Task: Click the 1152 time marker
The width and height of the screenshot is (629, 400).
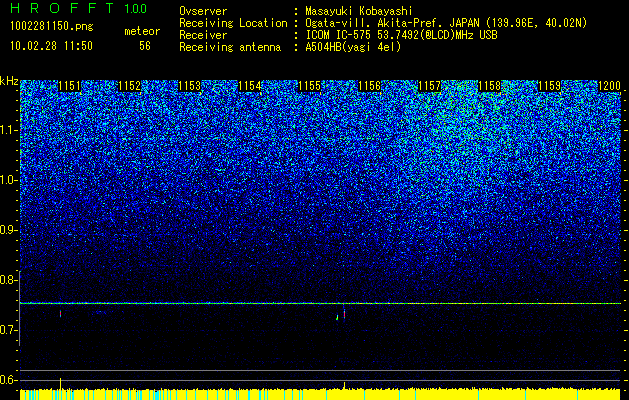Action: coord(130,86)
